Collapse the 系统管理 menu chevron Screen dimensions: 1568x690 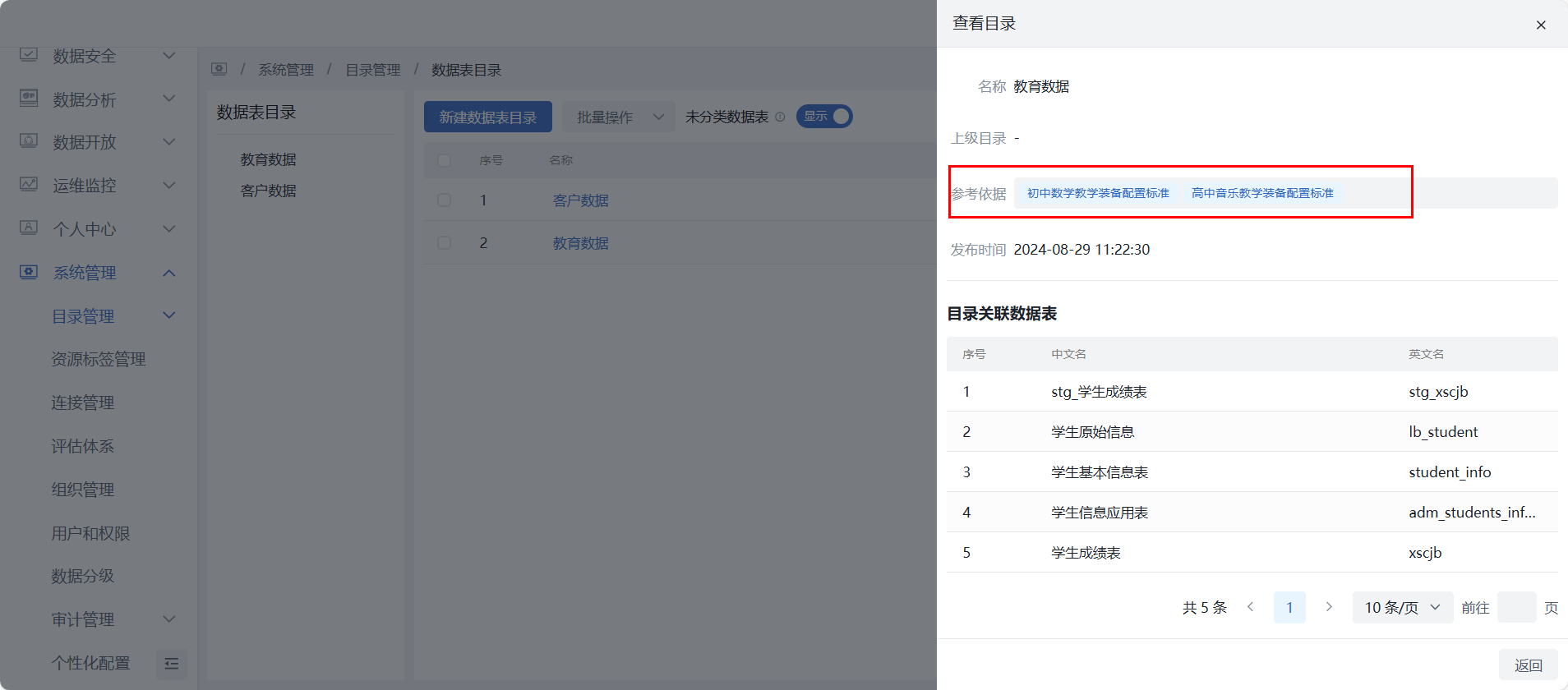click(x=169, y=273)
